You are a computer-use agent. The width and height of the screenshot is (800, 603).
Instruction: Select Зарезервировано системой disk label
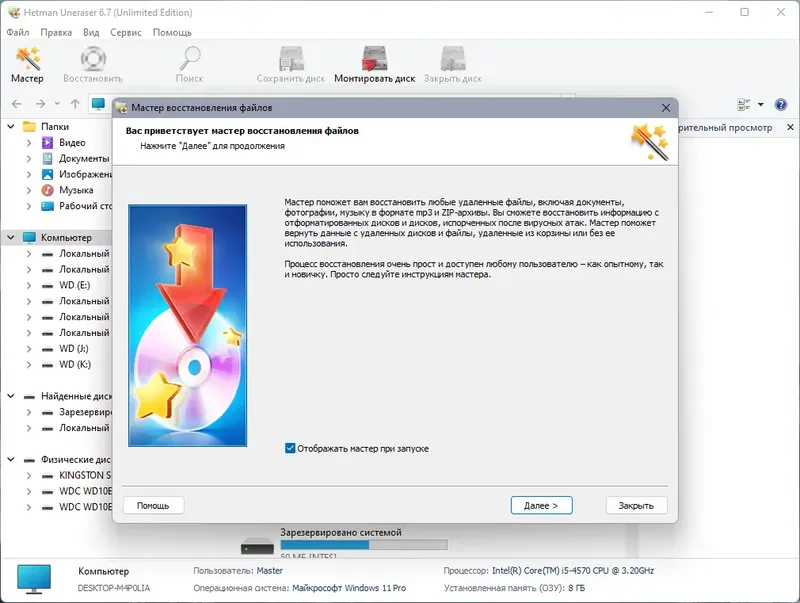click(x=341, y=532)
